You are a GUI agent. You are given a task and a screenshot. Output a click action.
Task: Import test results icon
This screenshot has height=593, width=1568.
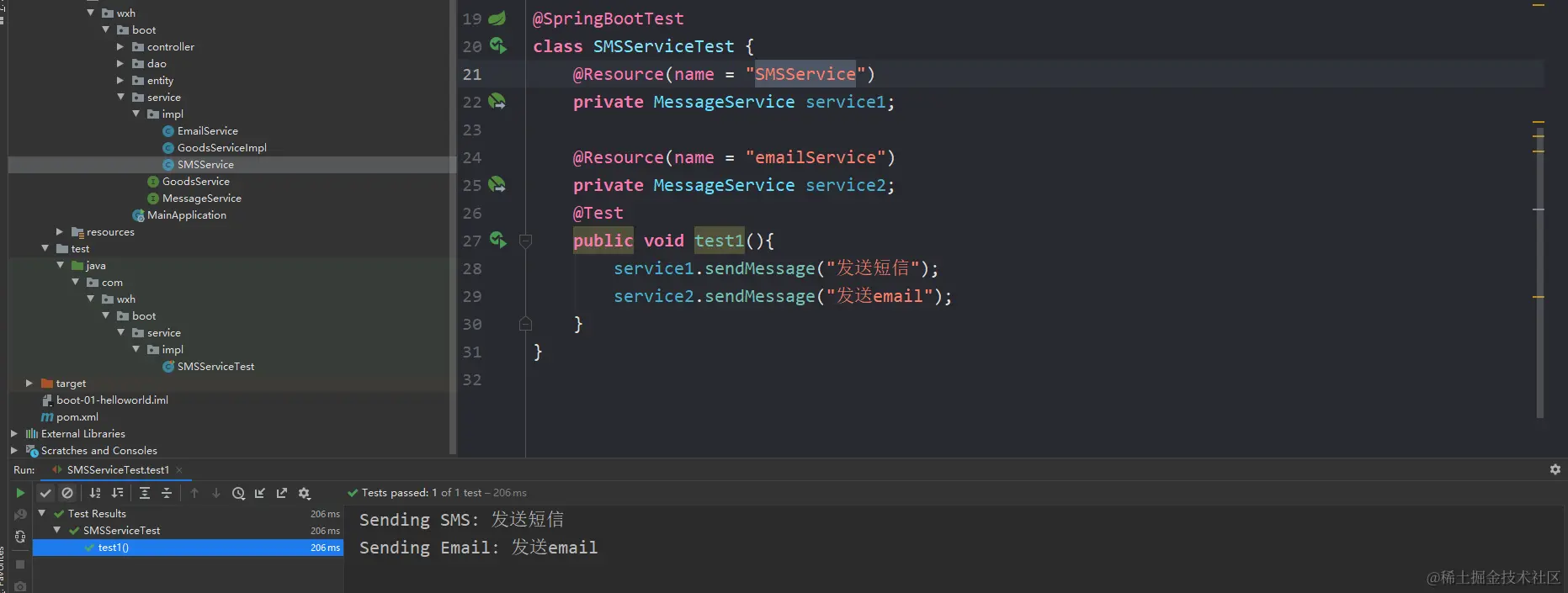pos(260,493)
